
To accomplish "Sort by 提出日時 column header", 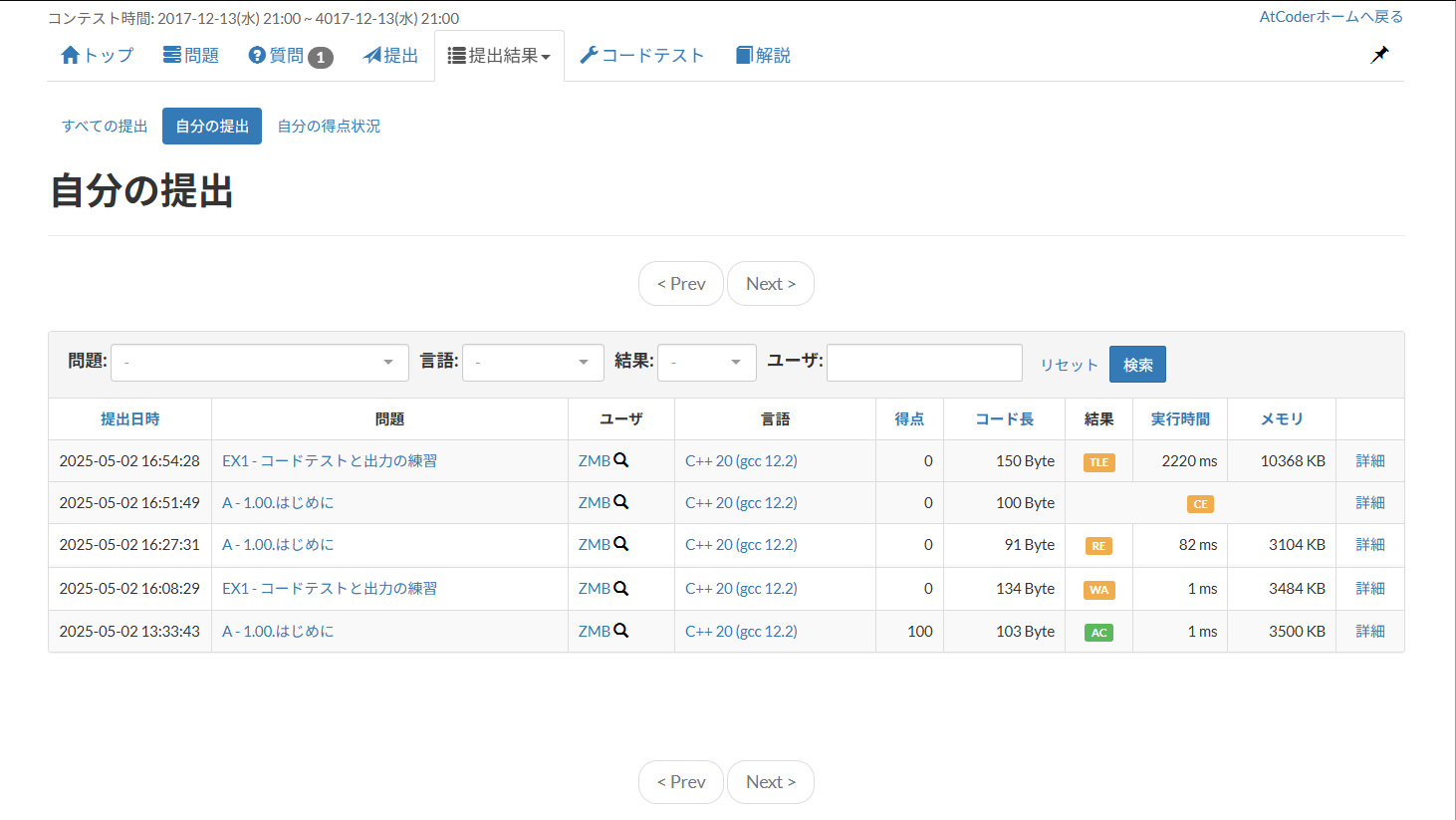I will tap(129, 419).
